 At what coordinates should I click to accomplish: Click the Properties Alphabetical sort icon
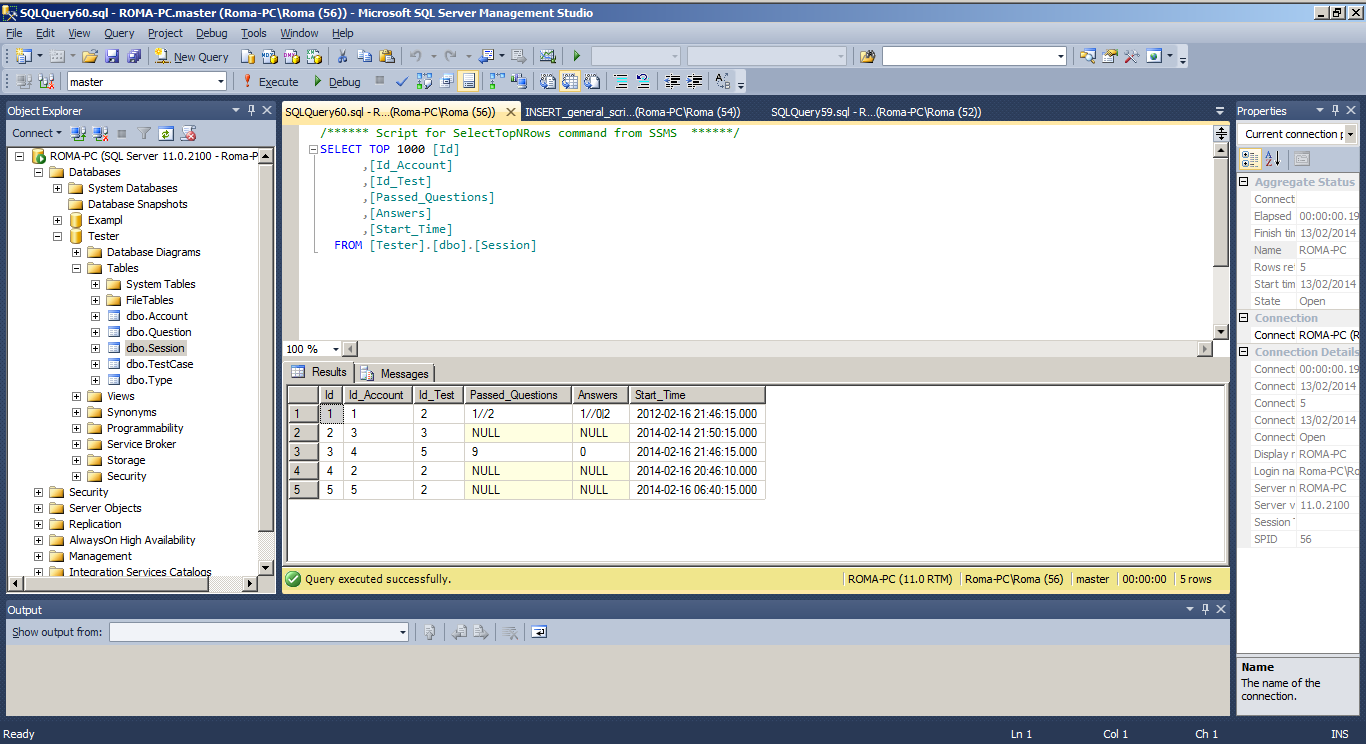[1272, 158]
